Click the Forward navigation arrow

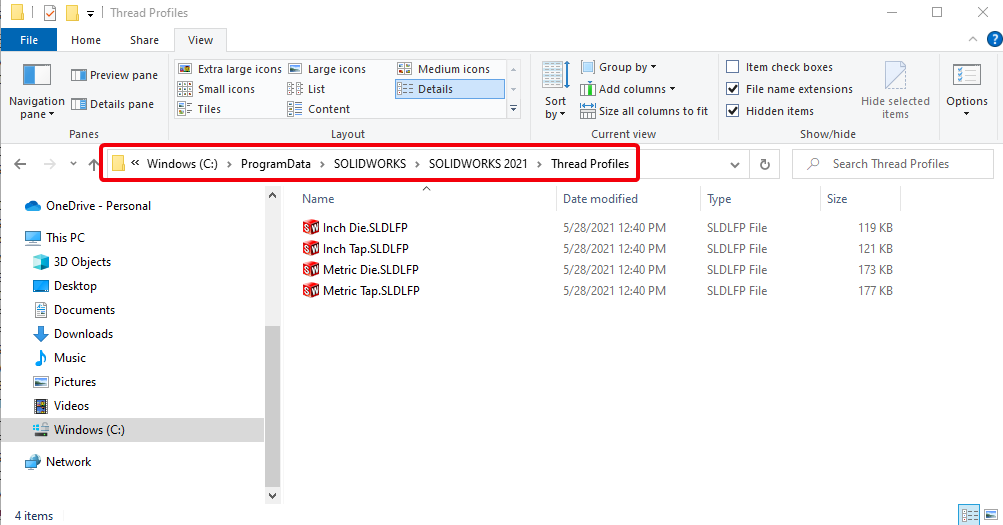point(49,164)
